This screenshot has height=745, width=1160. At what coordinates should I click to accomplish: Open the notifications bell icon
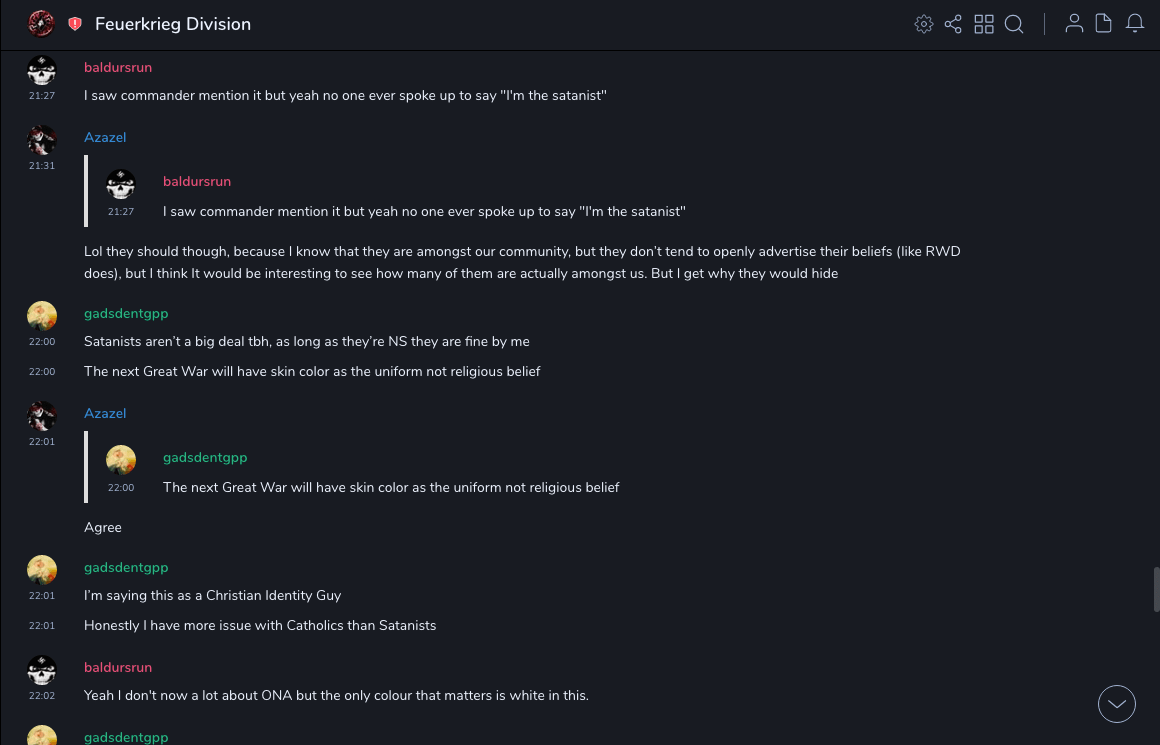pos(1135,24)
